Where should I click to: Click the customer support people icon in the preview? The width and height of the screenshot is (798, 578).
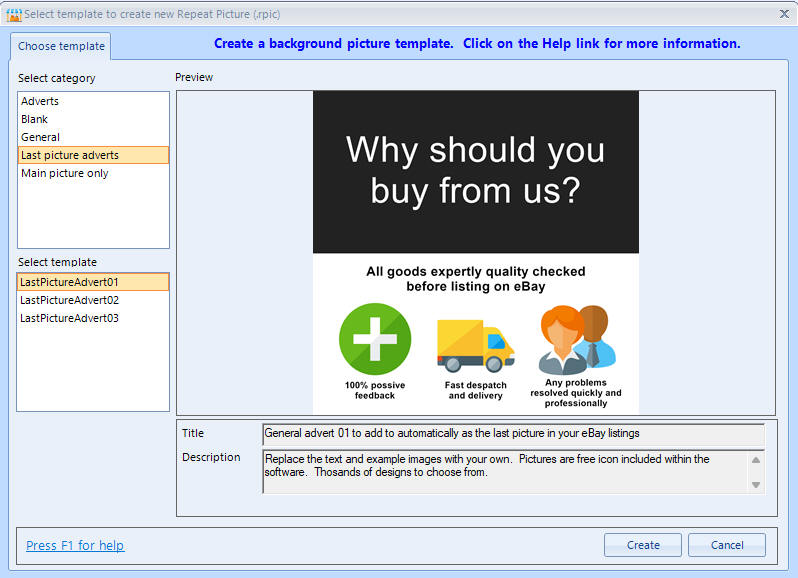click(x=577, y=339)
